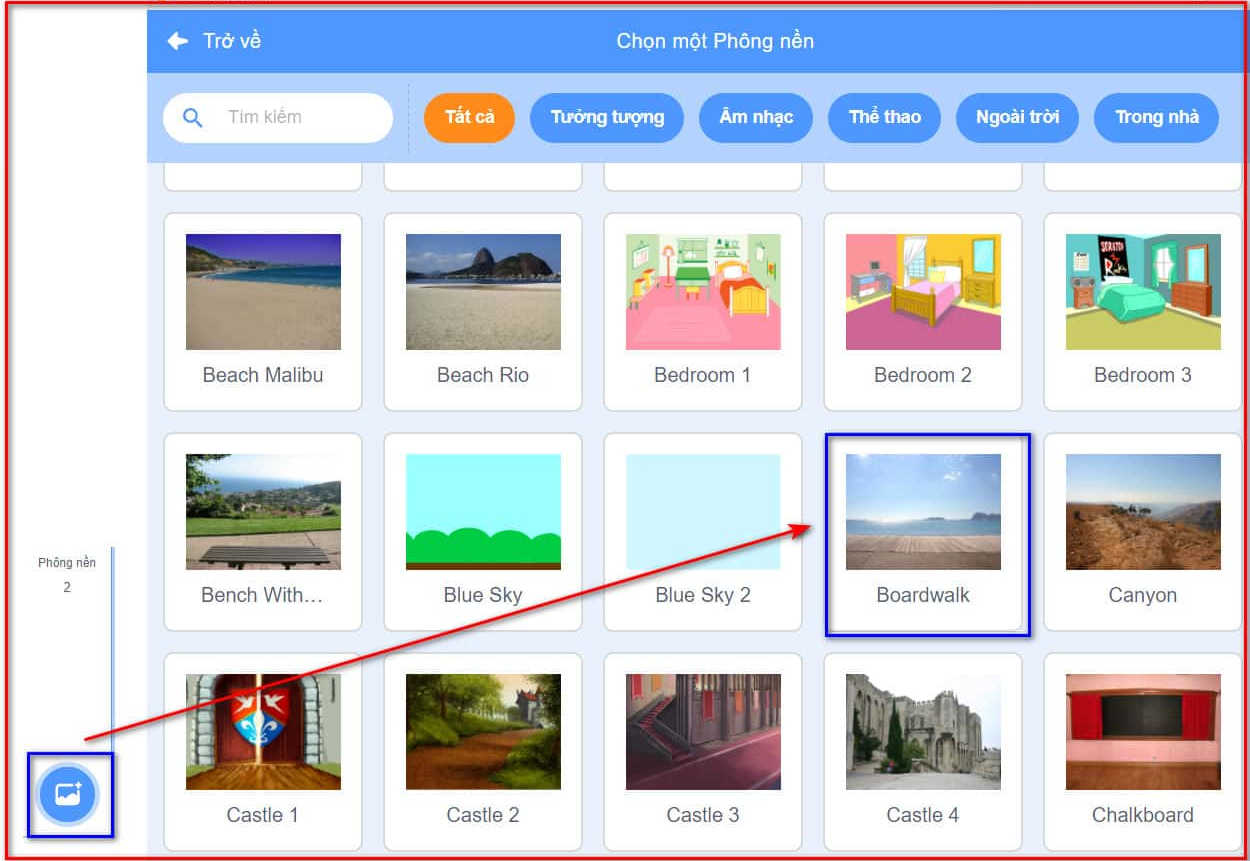The width and height of the screenshot is (1250, 861).
Task: Pick the Boardwalk backdrop thumbnail
Action: pos(923,513)
